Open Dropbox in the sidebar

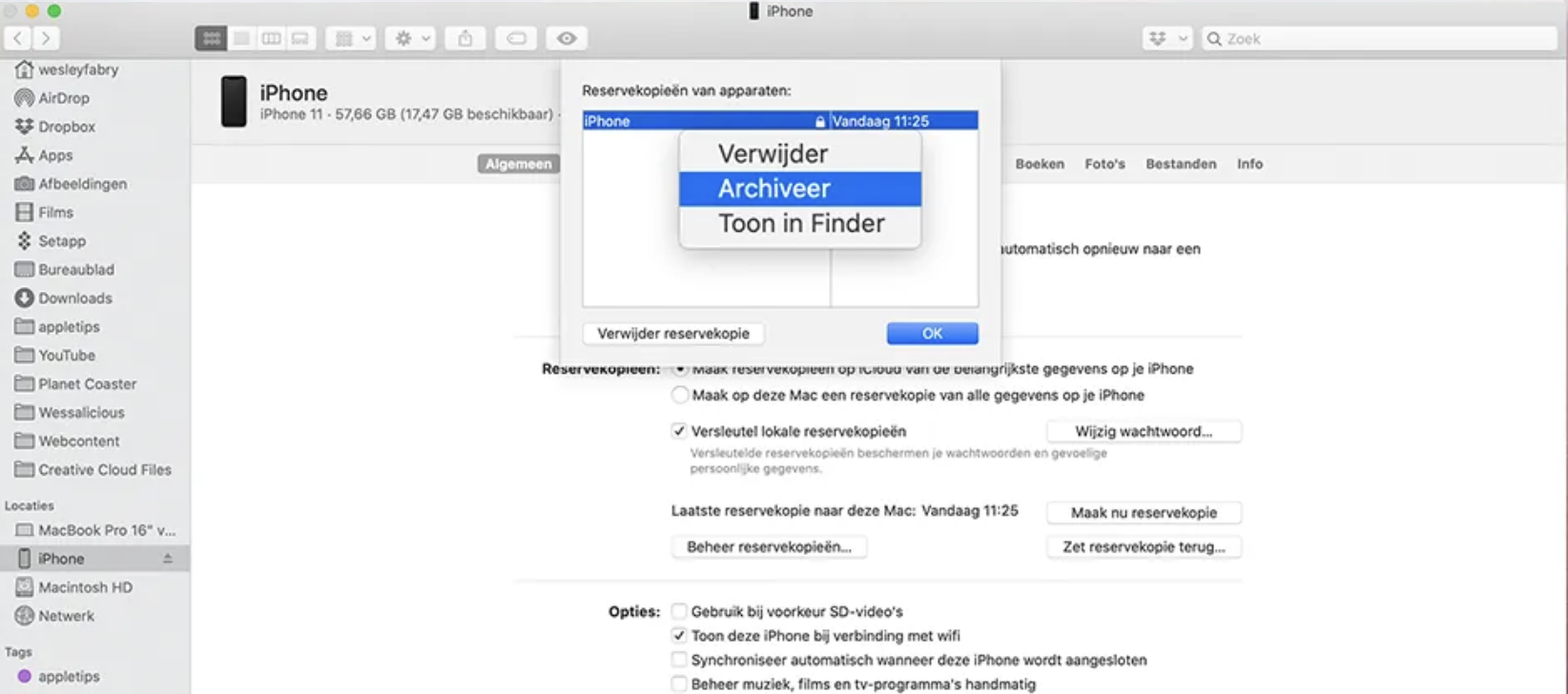point(55,127)
